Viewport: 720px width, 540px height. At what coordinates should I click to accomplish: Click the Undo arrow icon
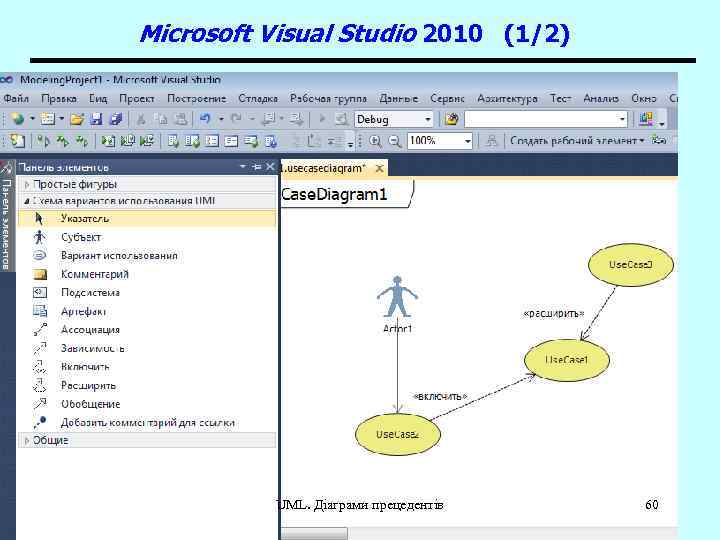(205, 119)
